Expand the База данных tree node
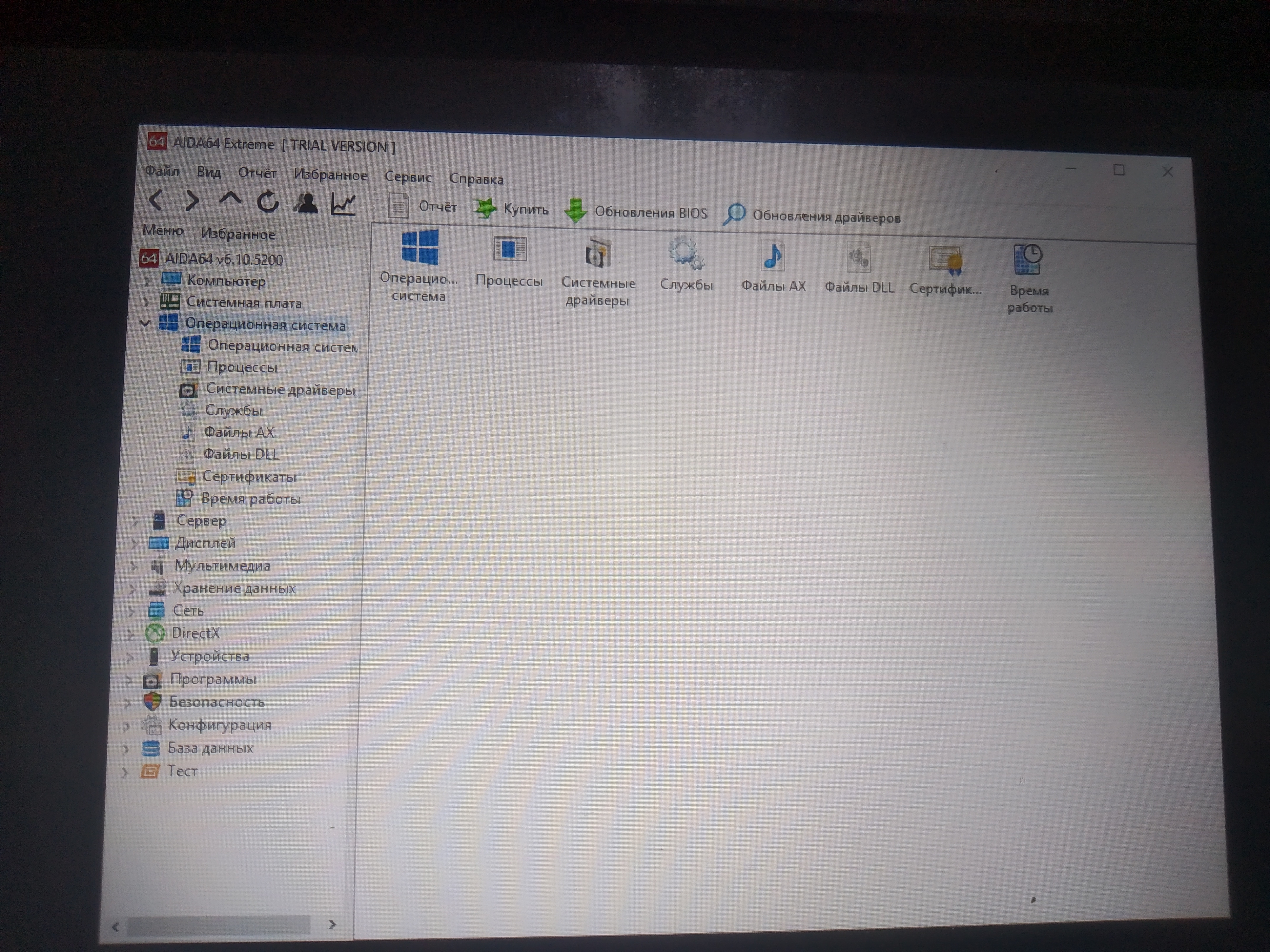Screen dimensions: 1270x952 [125, 749]
